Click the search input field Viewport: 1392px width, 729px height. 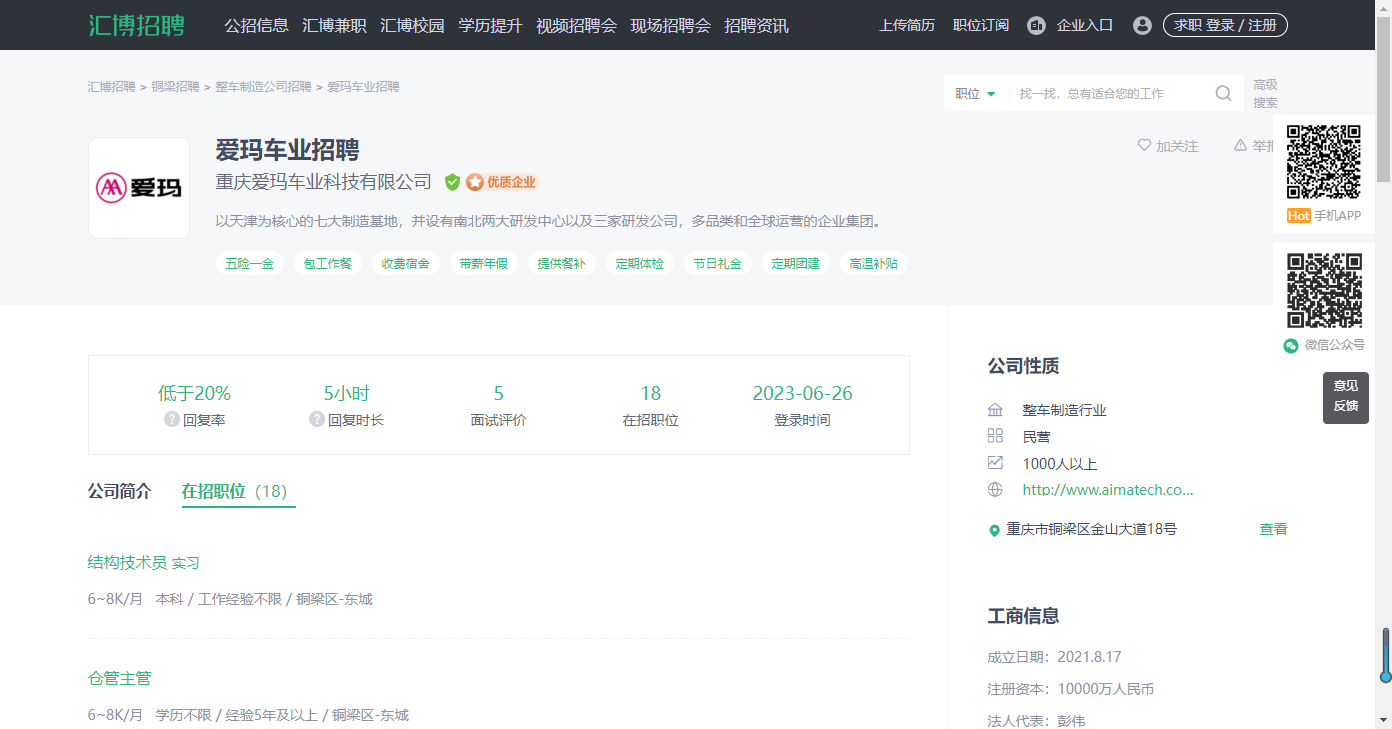pos(1108,93)
